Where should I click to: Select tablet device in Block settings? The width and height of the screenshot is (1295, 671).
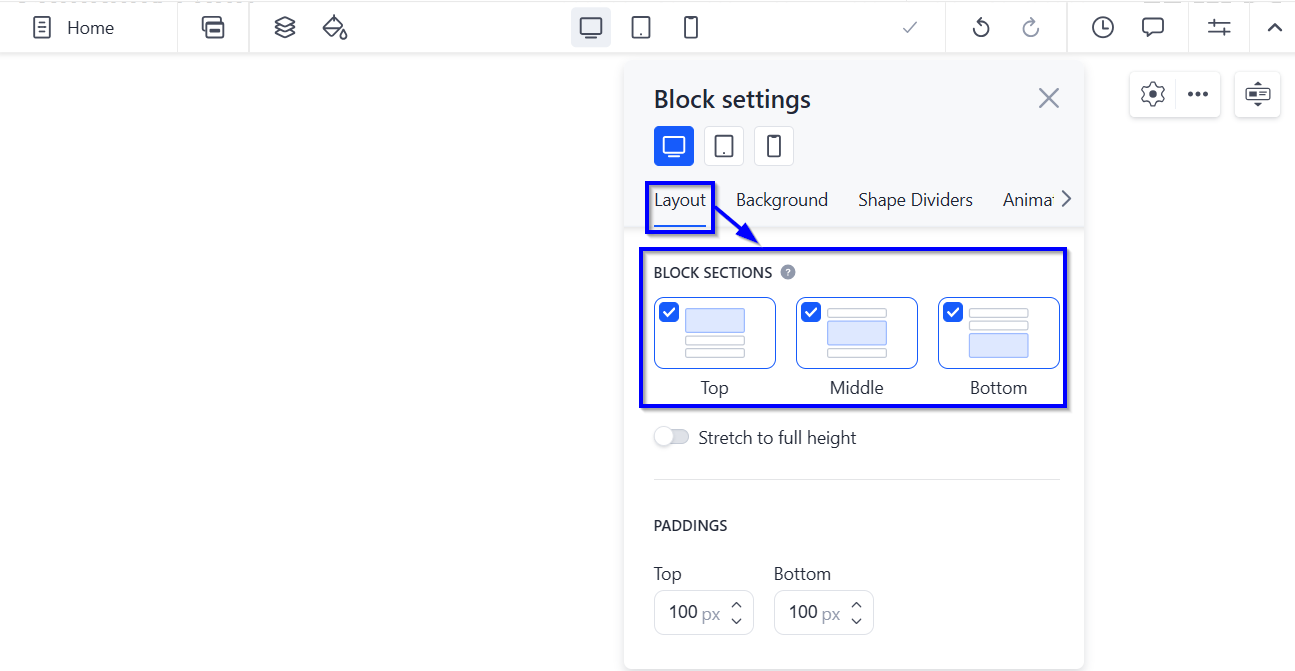pos(724,146)
